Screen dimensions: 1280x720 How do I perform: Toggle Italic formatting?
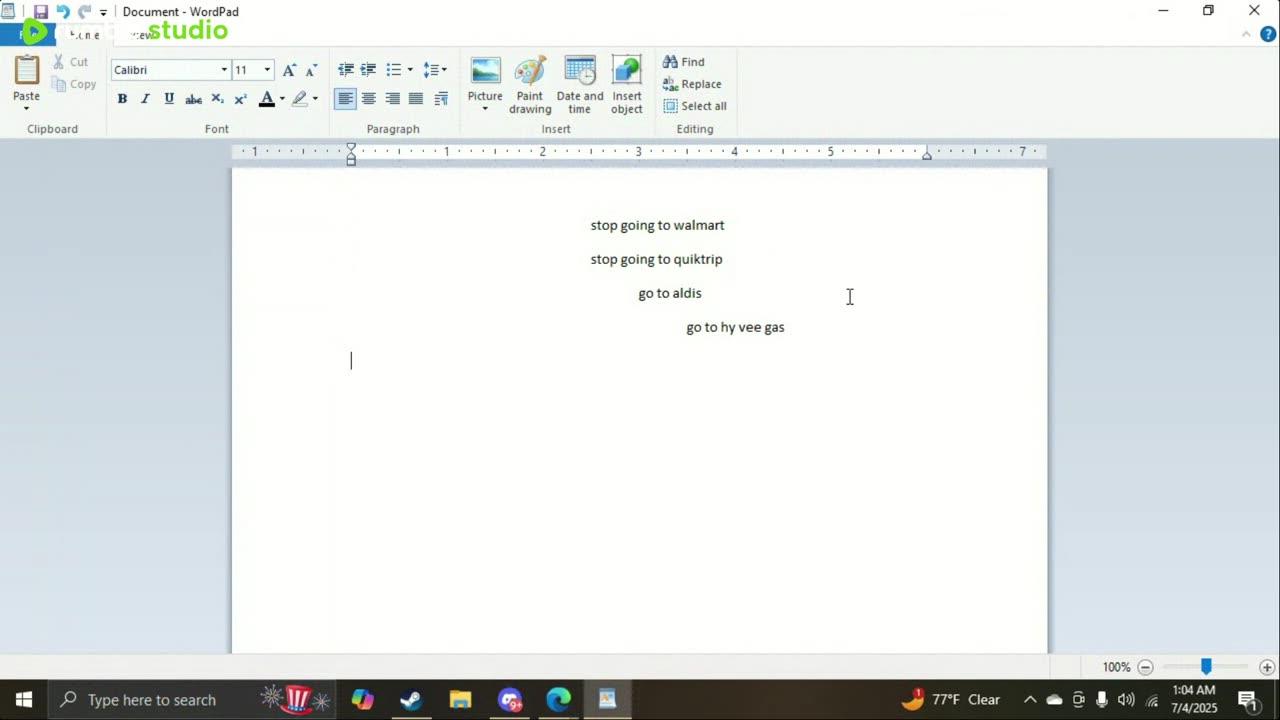145,99
